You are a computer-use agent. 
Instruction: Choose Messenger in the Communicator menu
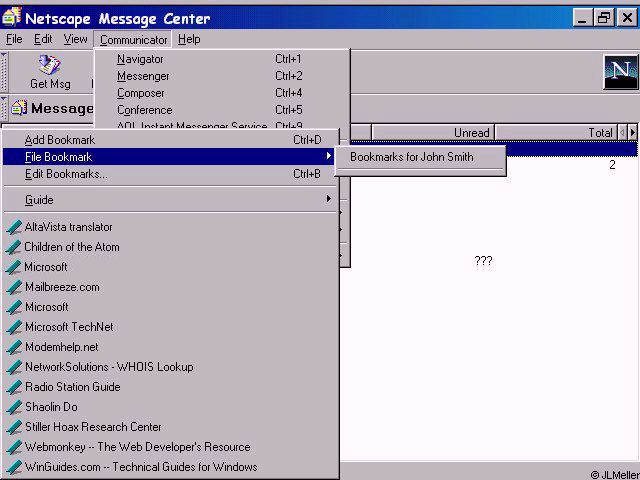pos(222,76)
